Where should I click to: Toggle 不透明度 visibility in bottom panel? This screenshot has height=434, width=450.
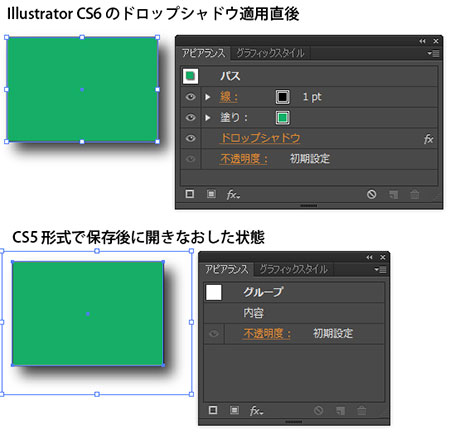click(x=214, y=333)
